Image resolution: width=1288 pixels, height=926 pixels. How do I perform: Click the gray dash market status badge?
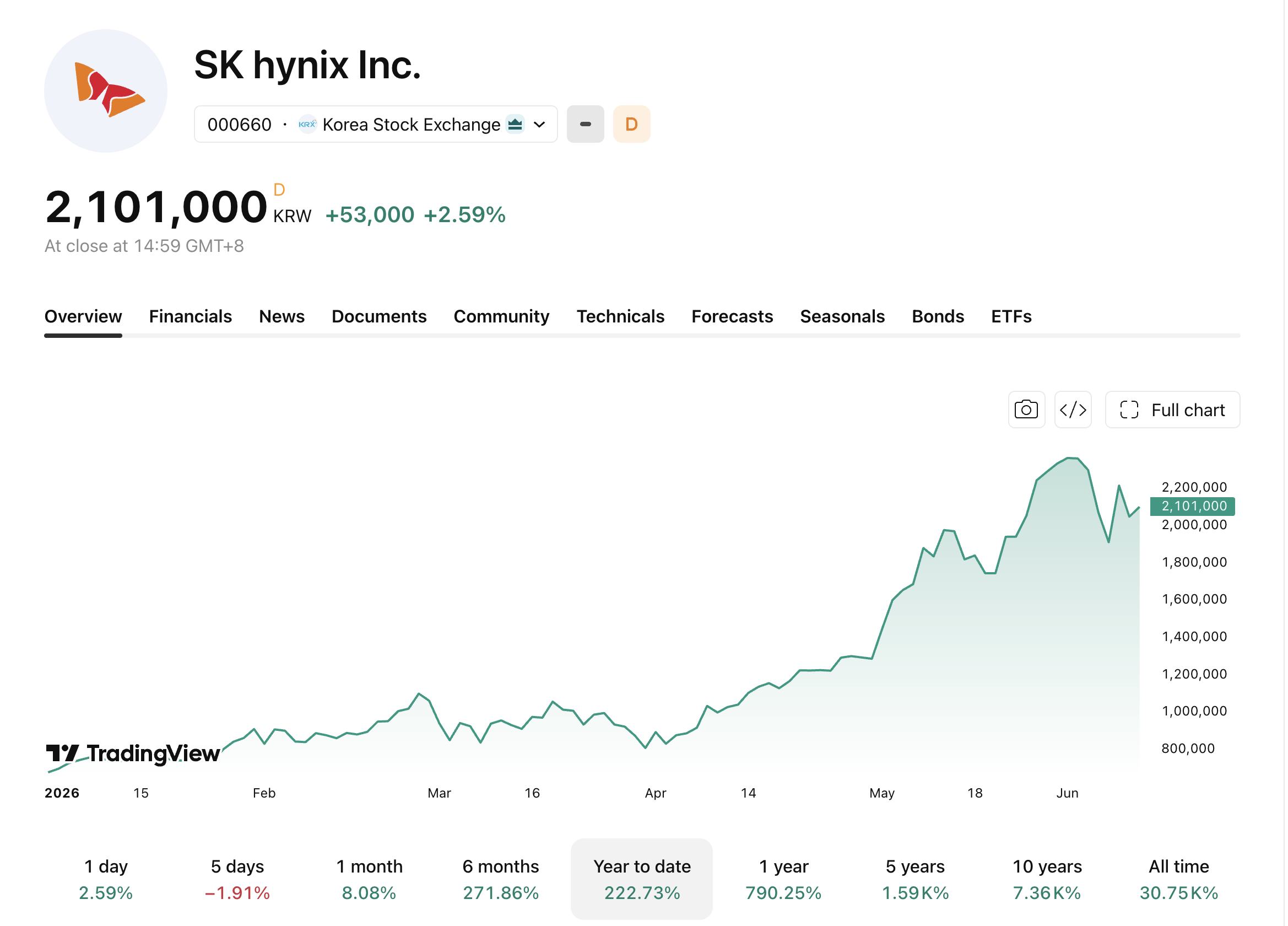(586, 124)
